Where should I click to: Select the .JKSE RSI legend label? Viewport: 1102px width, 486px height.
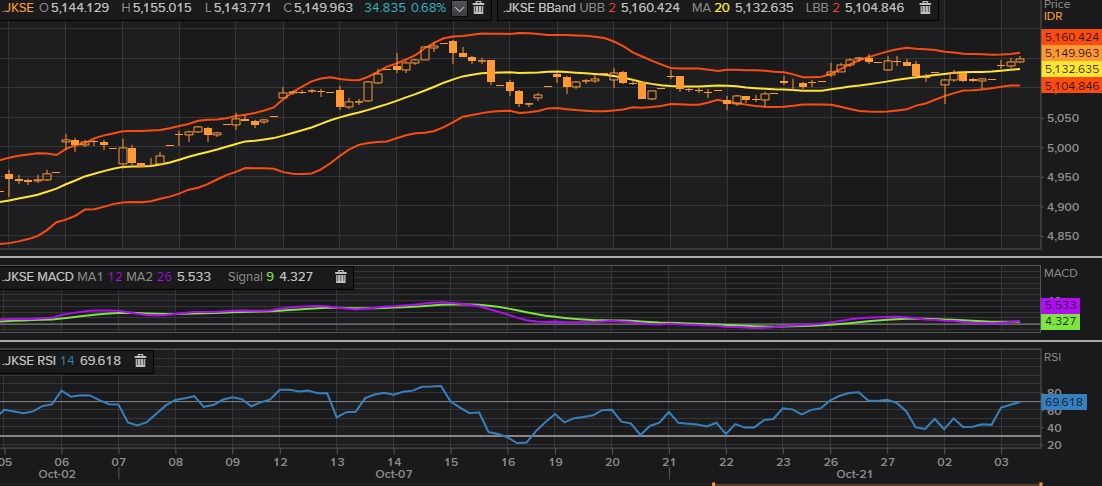29,361
